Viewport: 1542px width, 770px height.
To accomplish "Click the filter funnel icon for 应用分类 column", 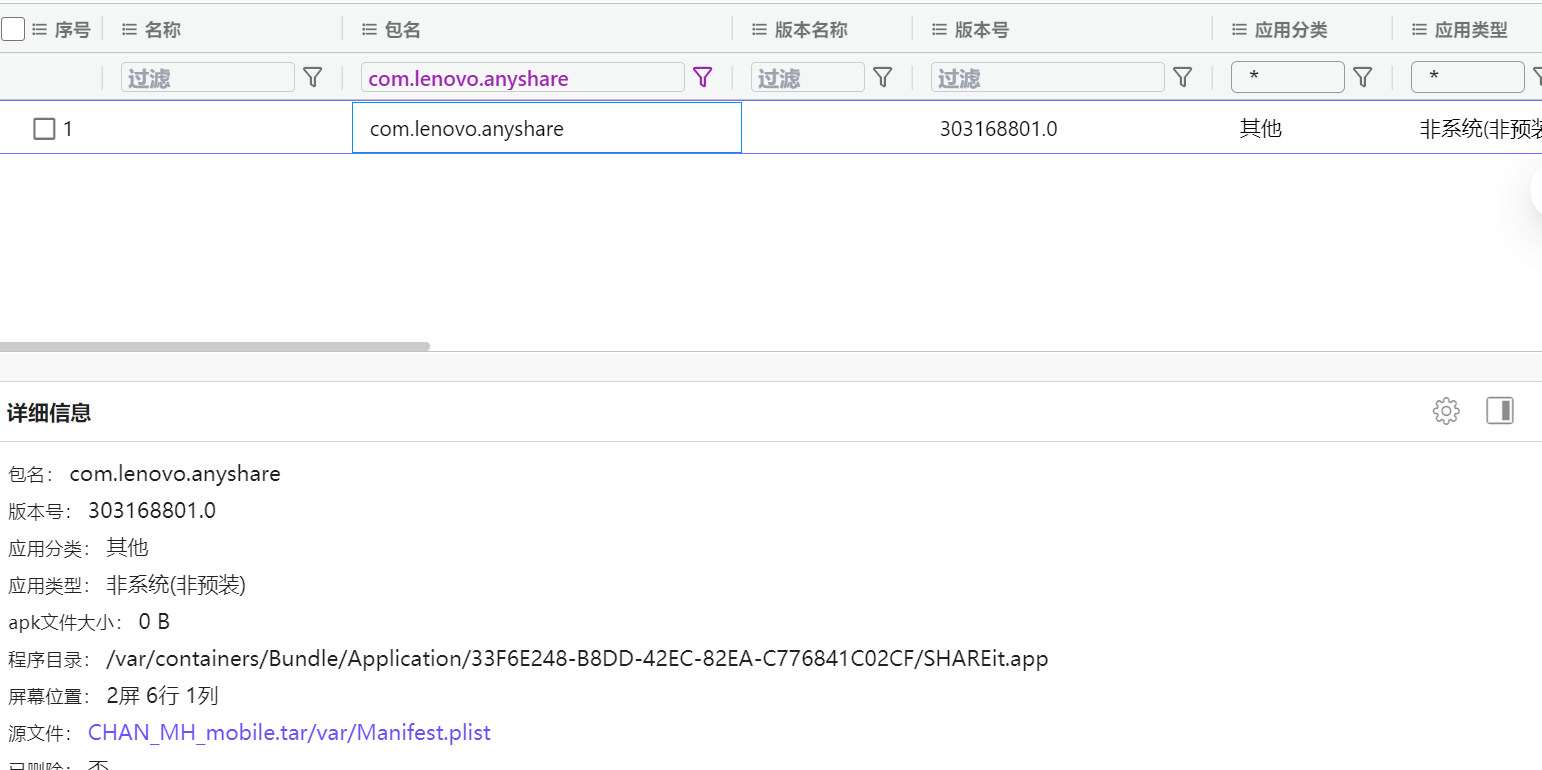I will click(1363, 77).
